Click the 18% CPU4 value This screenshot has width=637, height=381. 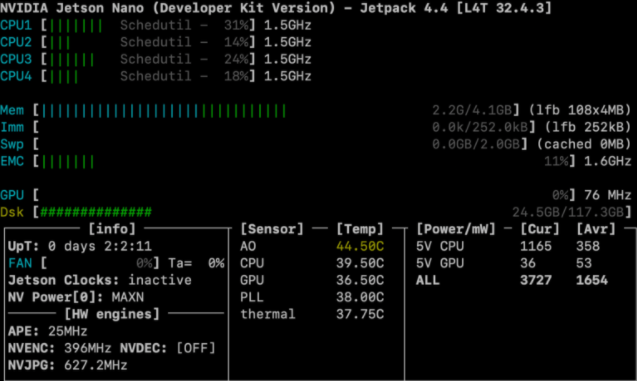(236, 76)
